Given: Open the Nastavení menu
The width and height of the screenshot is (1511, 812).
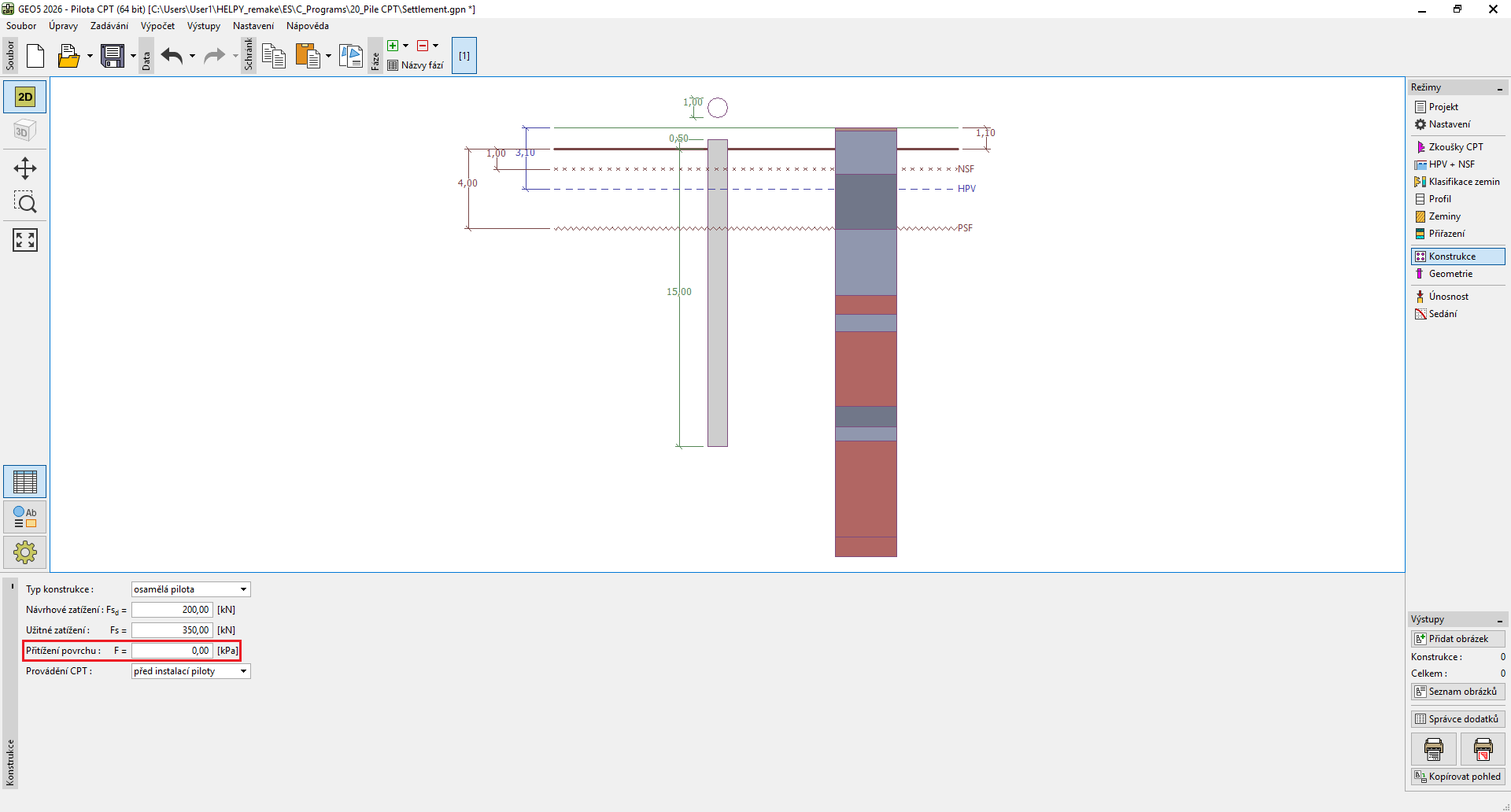Looking at the screenshot, I should click(253, 26).
